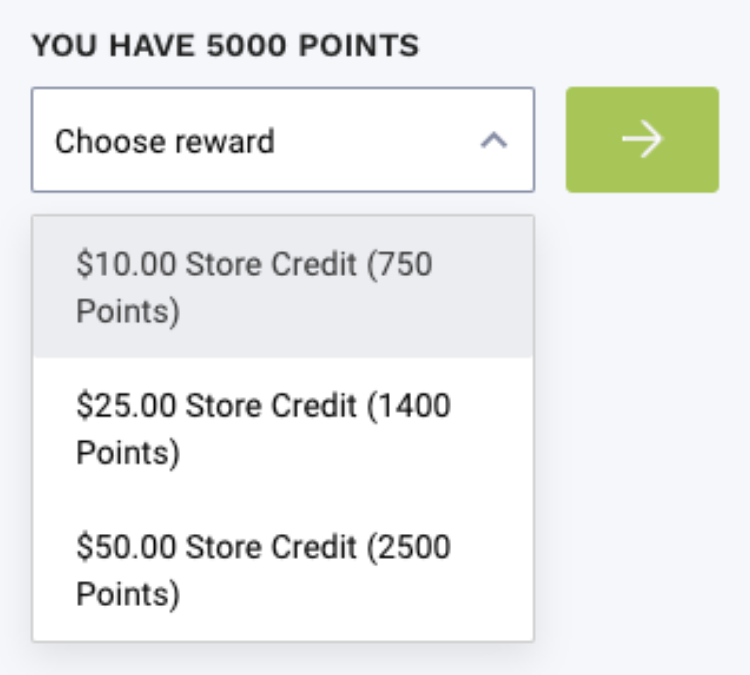The width and height of the screenshot is (750, 675).
Task: Collapse the reward list with the chevron
Action: [x=493, y=141]
